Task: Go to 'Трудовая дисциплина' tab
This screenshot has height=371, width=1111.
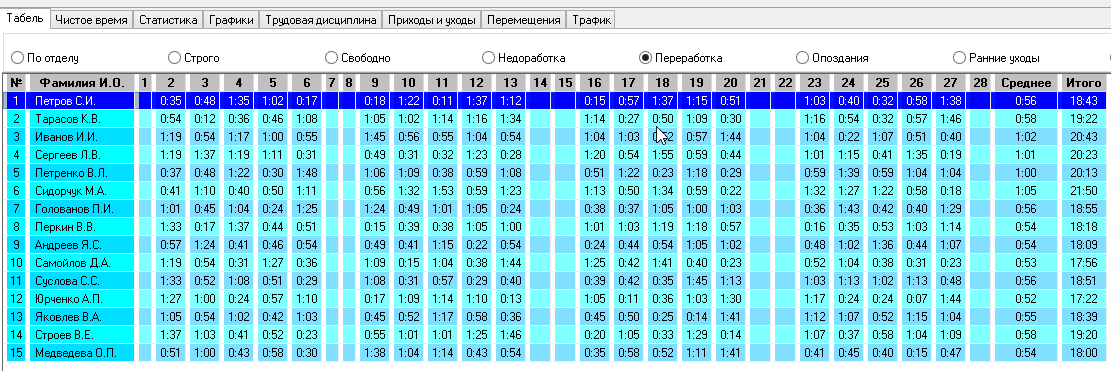Action: coord(321,21)
